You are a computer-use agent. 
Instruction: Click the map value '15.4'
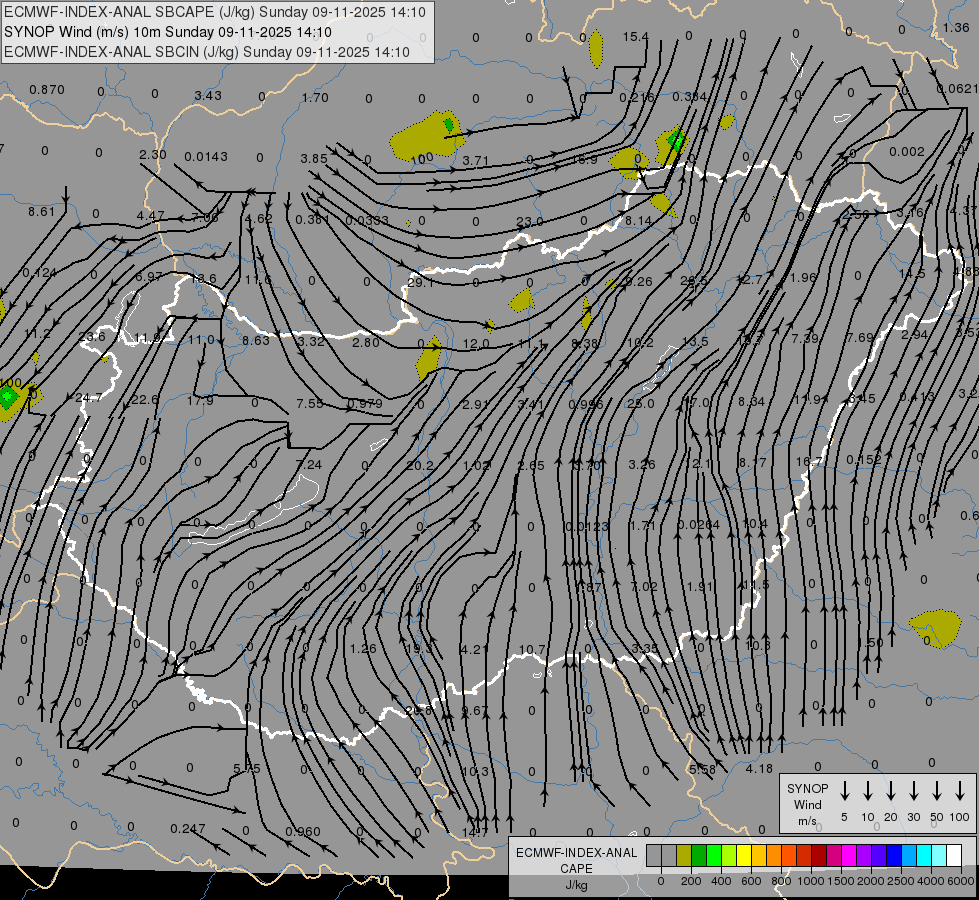click(x=636, y=37)
